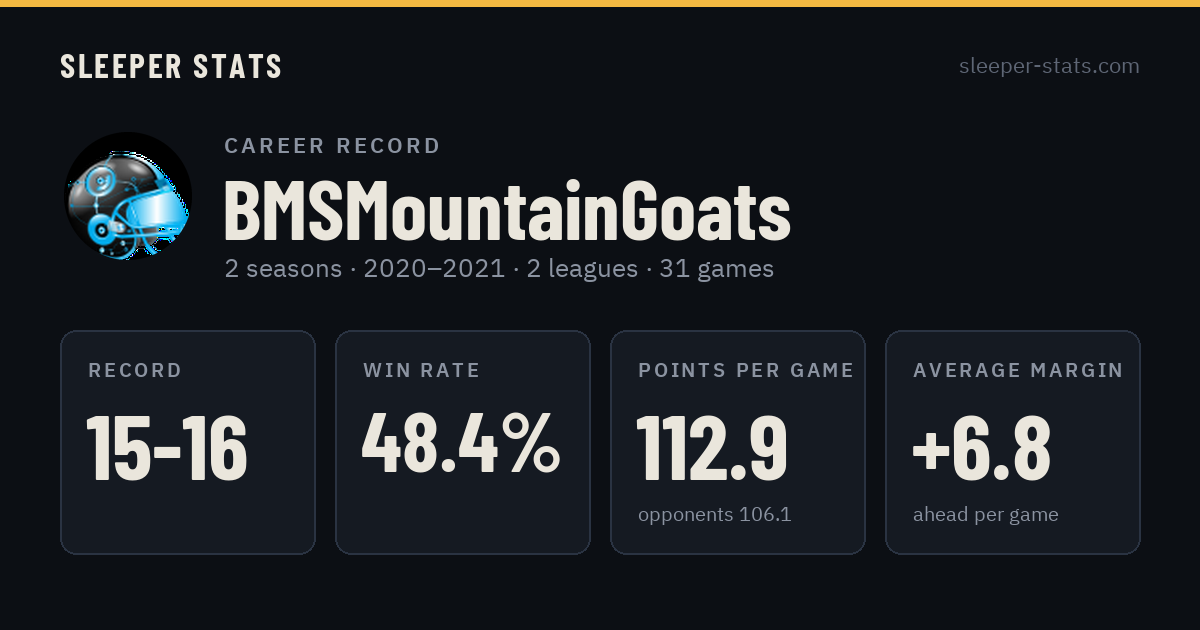Image resolution: width=1200 pixels, height=630 pixels.
Task: Click the 48.4% win rate figure
Action: 461,444
